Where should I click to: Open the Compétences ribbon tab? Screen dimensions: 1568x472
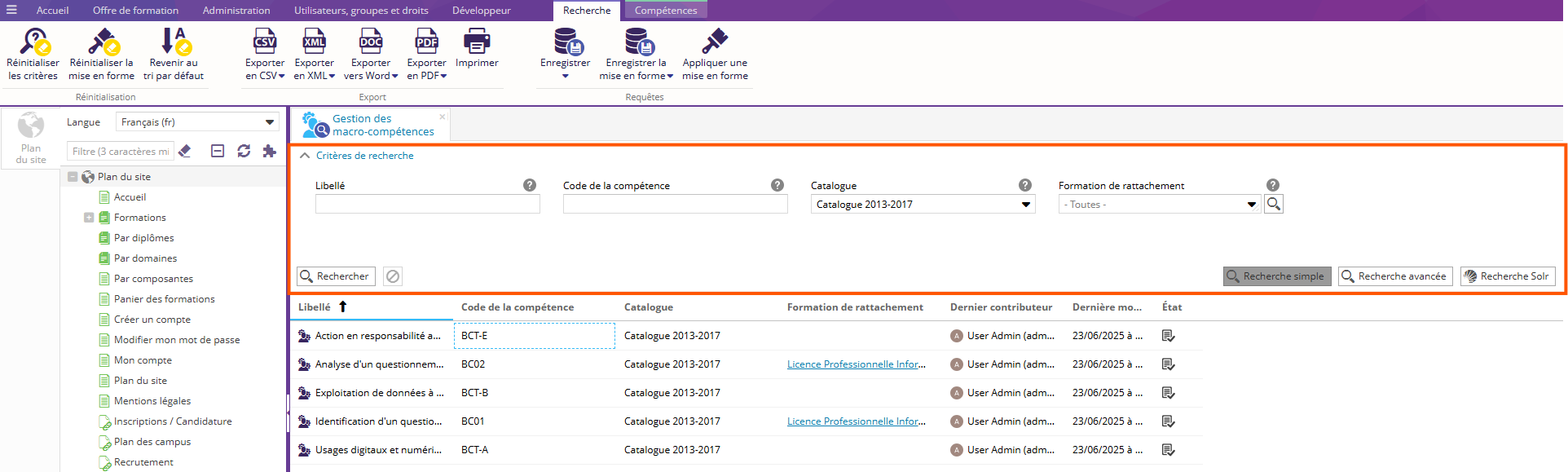(x=665, y=11)
